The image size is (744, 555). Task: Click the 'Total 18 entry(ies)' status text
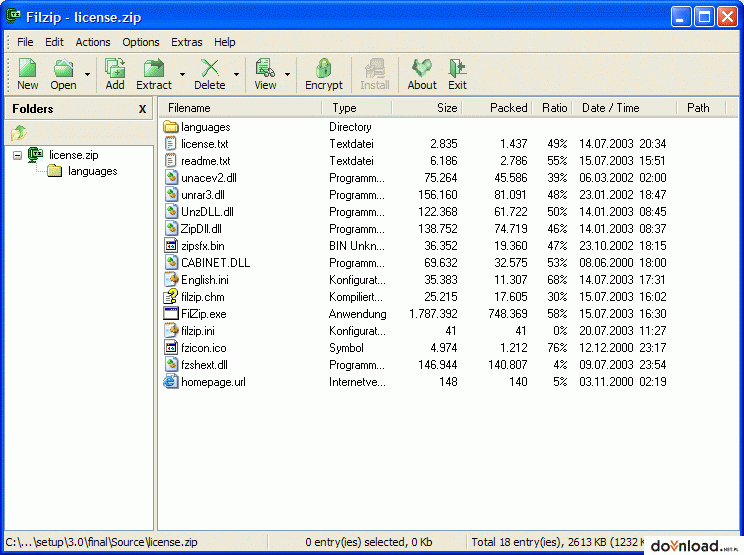558,542
